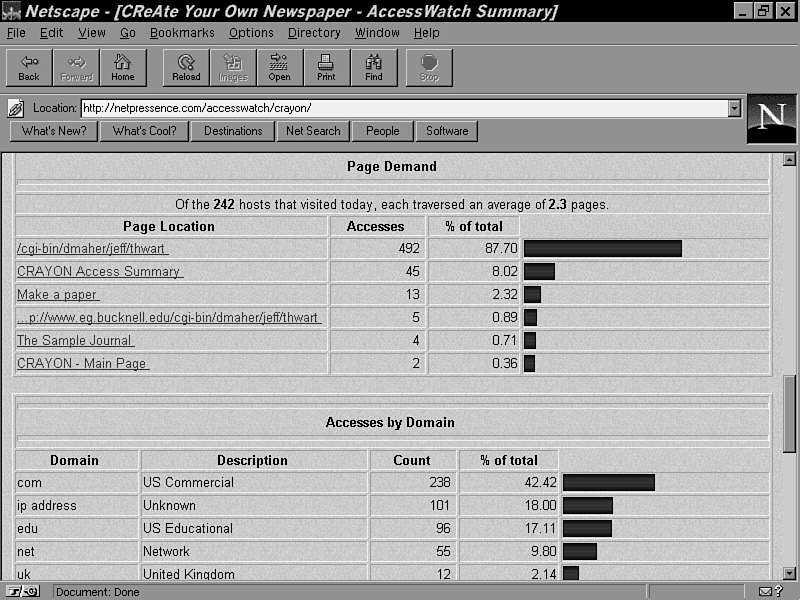Click the What's Cool? button
The width and height of the screenshot is (800, 600).
pyautogui.click(x=144, y=131)
